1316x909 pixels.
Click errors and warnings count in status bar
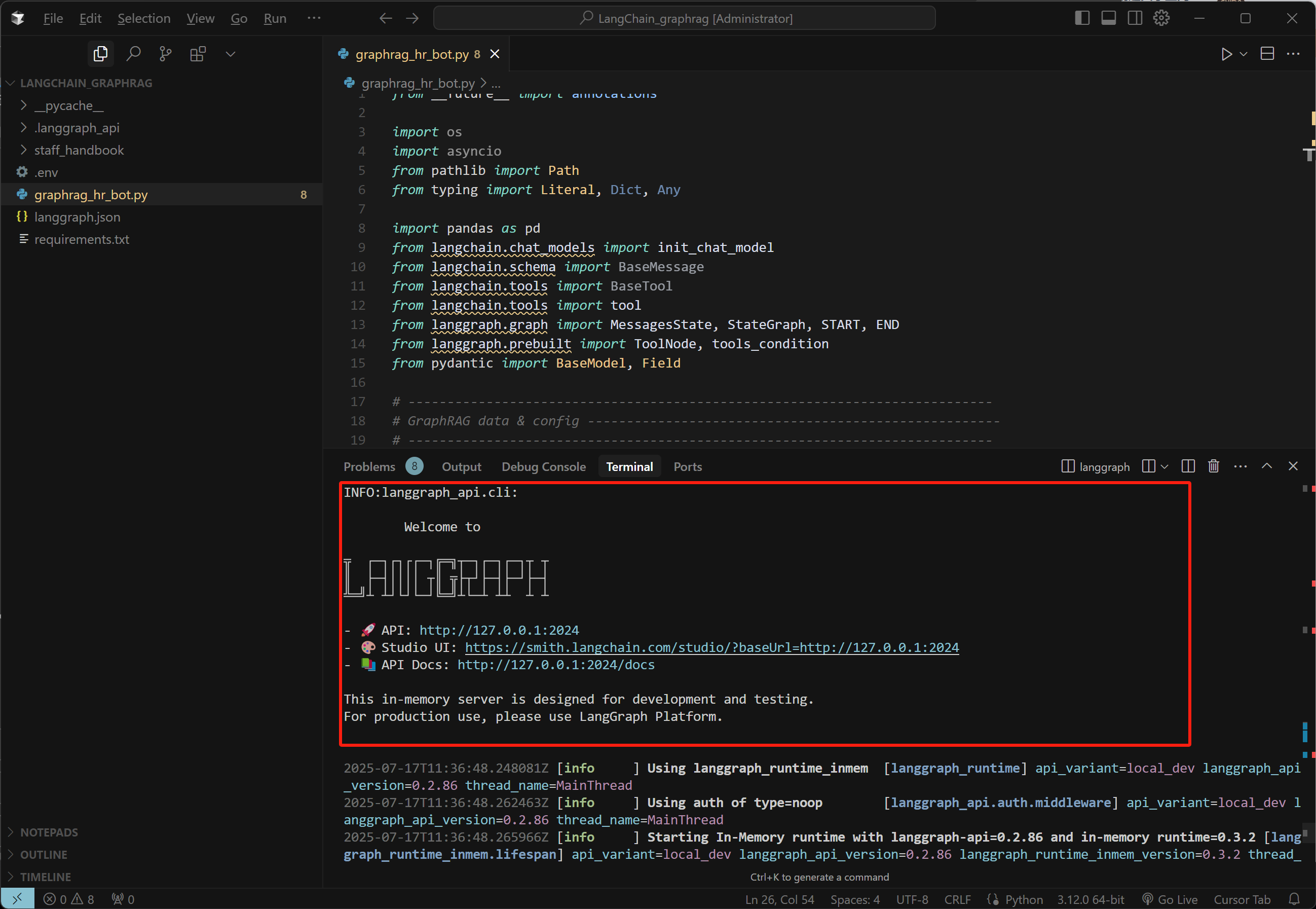coord(69,899)
